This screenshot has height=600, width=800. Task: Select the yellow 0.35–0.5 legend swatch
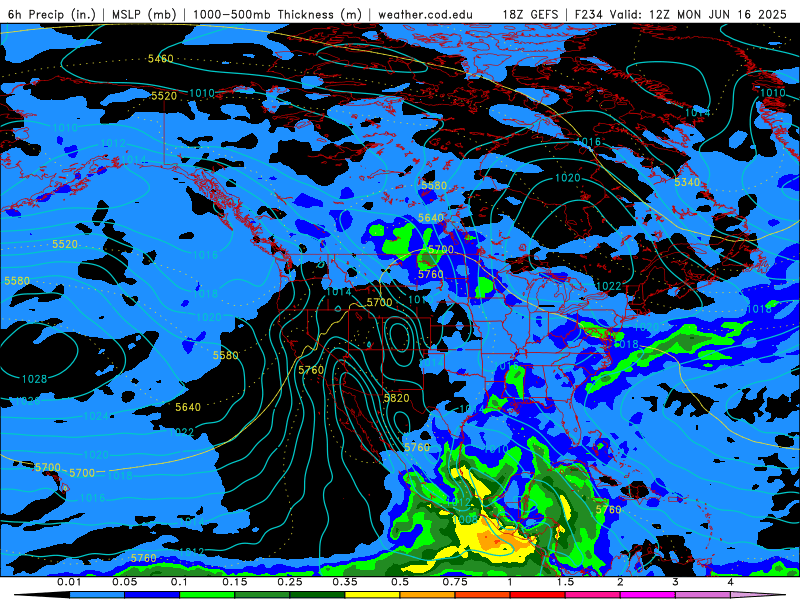(372, 595)
